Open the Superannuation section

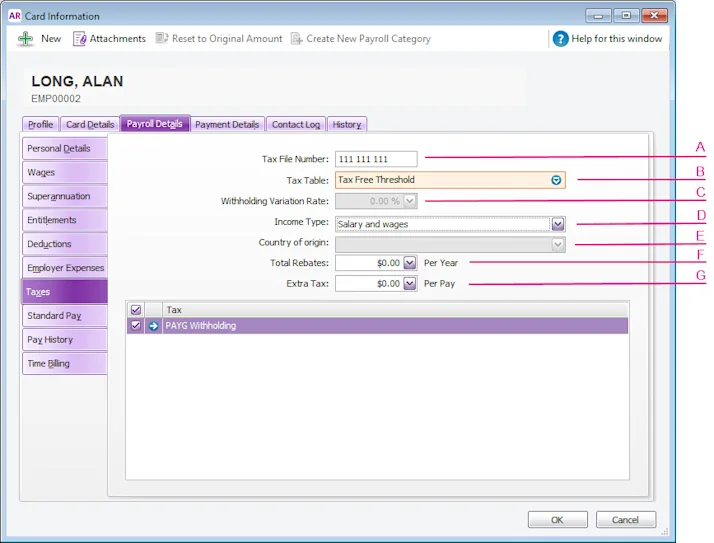tap(65, 196)
